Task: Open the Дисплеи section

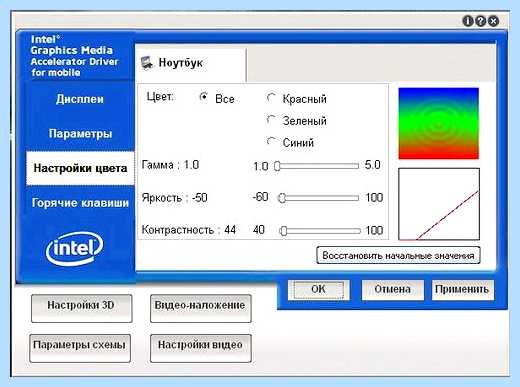Action: click(x=80, y=99)
